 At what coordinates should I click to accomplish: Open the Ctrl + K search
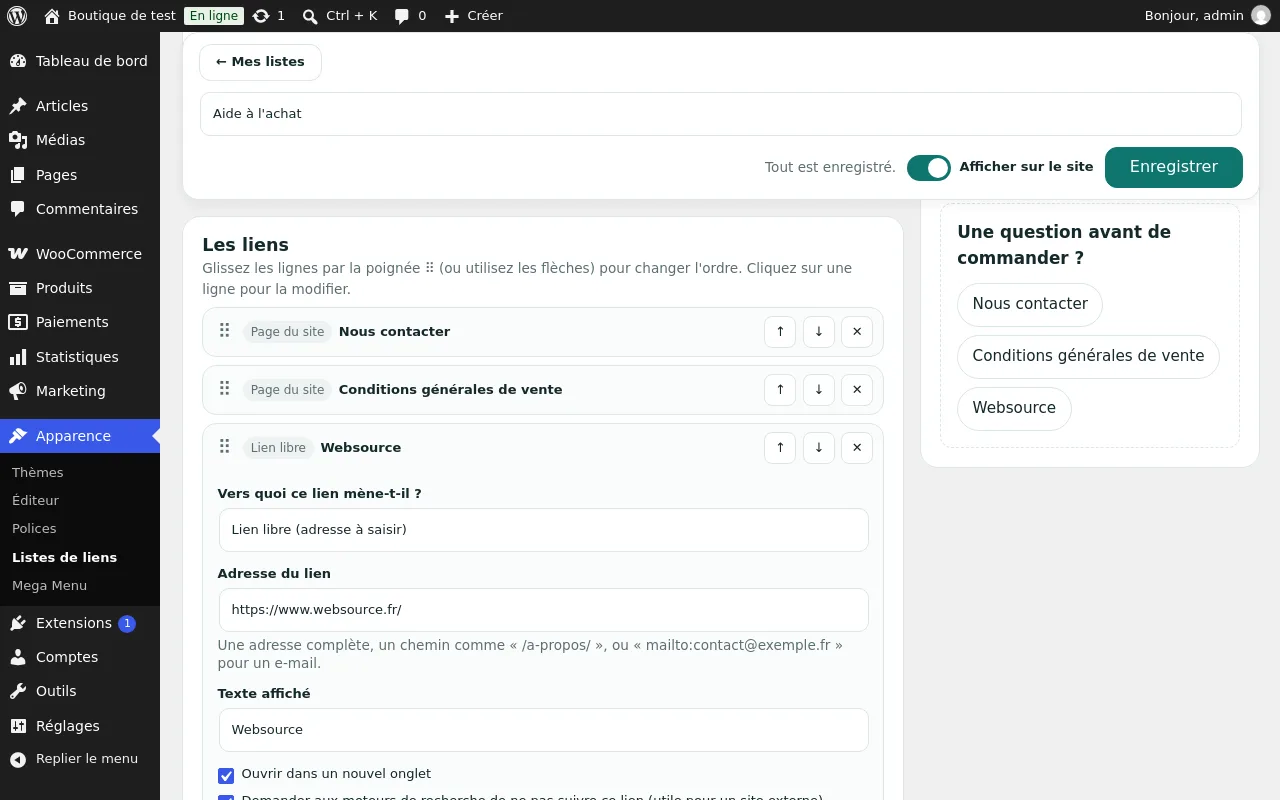pos(340,16)
